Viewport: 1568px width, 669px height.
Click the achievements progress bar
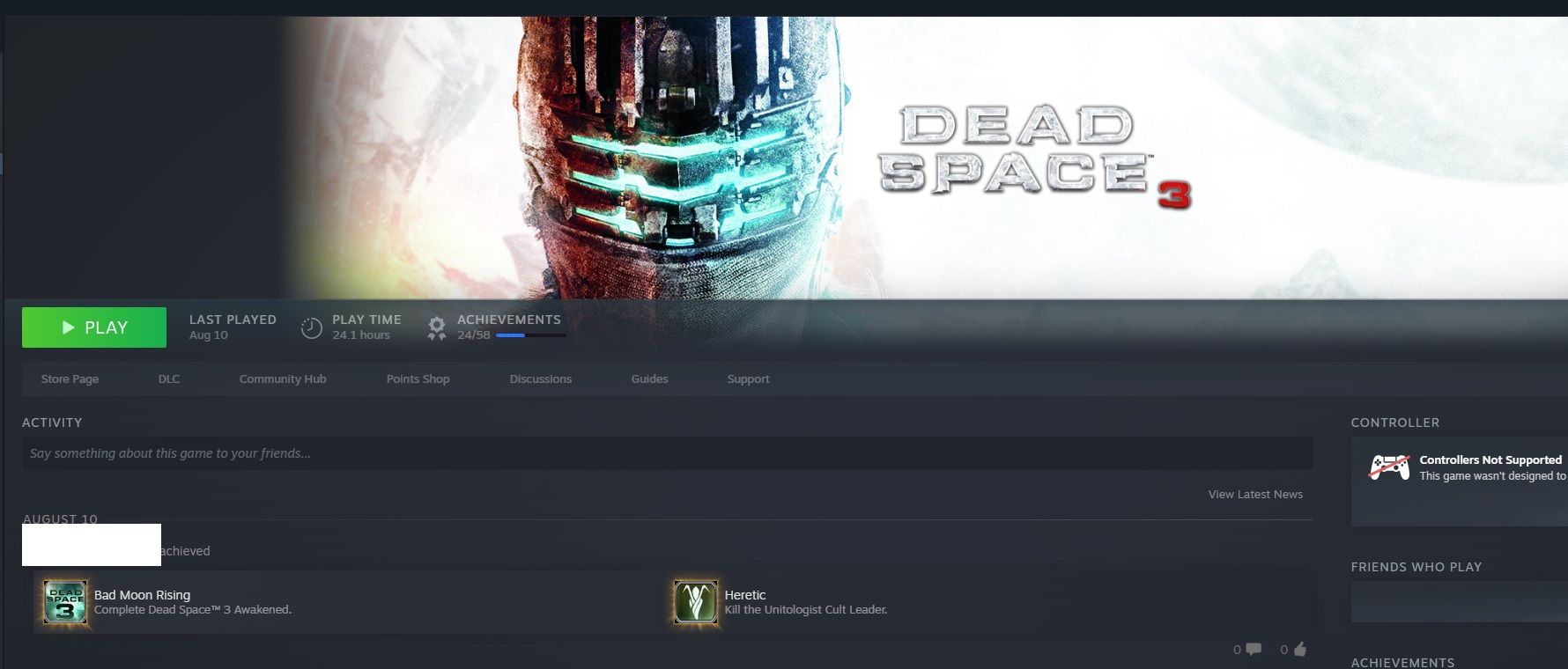click(530, 335)
